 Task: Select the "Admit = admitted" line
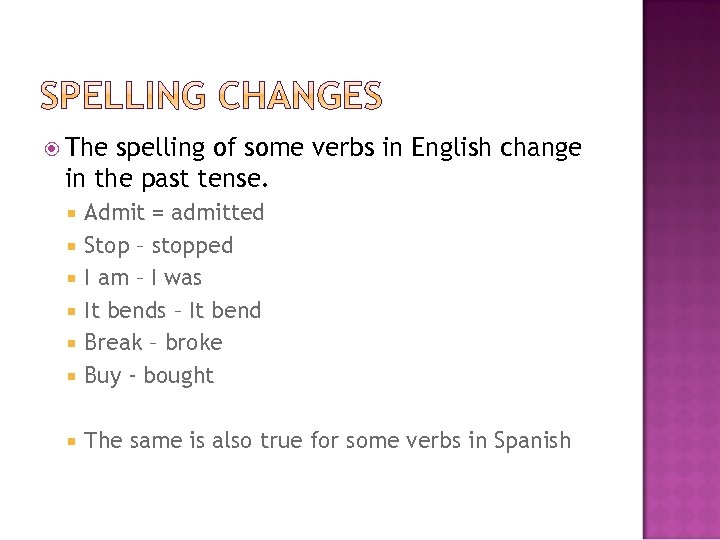coord(174,212)
